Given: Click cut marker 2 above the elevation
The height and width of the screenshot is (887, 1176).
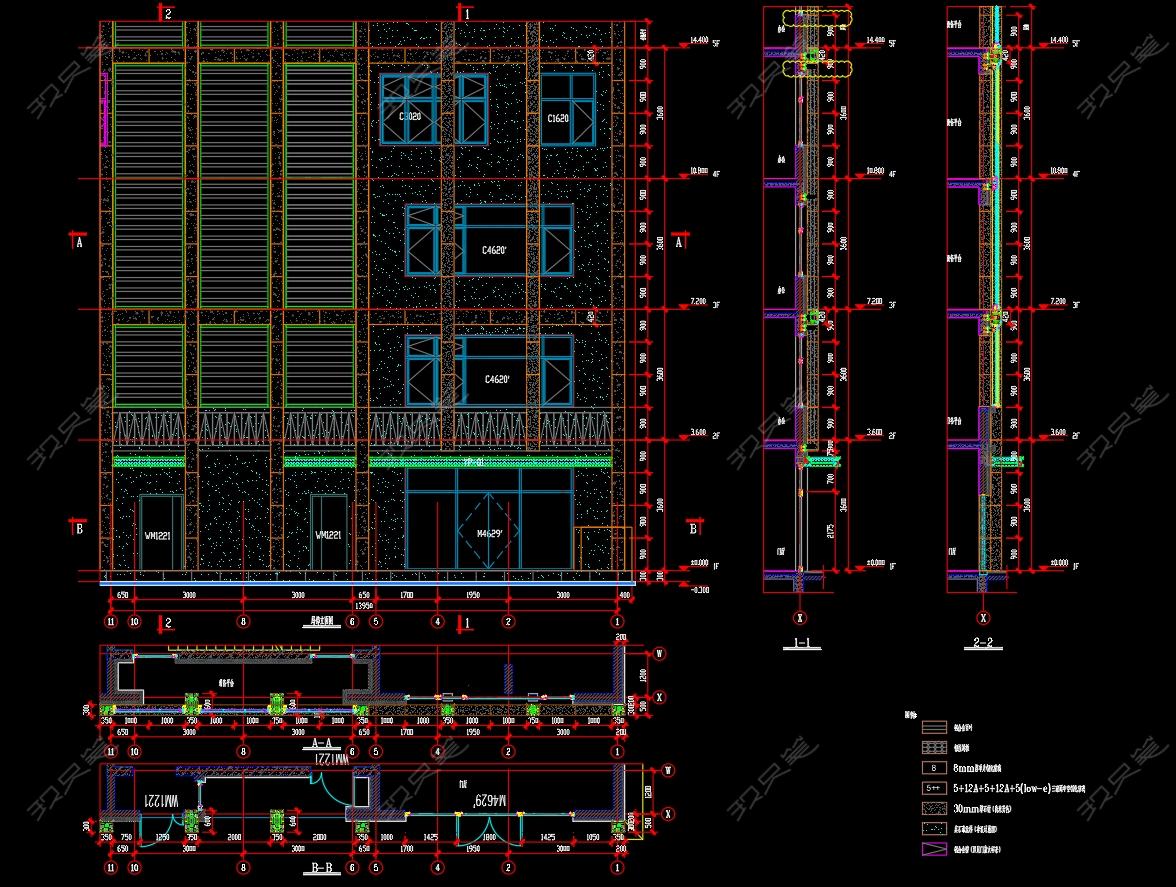Looking at the screenshot, I should (x=166, y=13).
